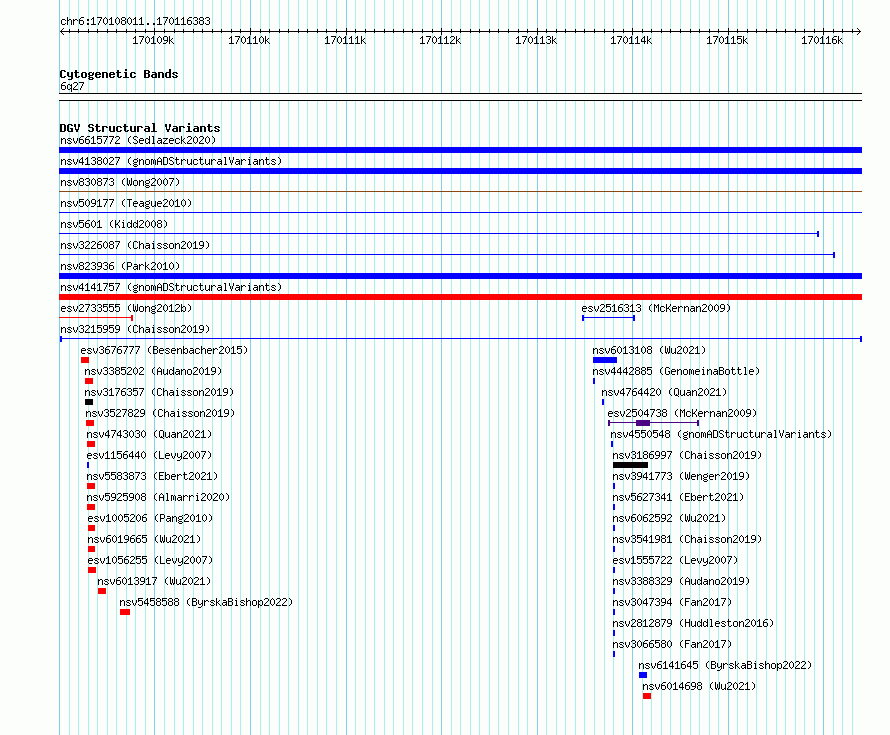Open nsv4764420 (Quan2021) label
Screen dimensions: 890x735
pos(664,392)
